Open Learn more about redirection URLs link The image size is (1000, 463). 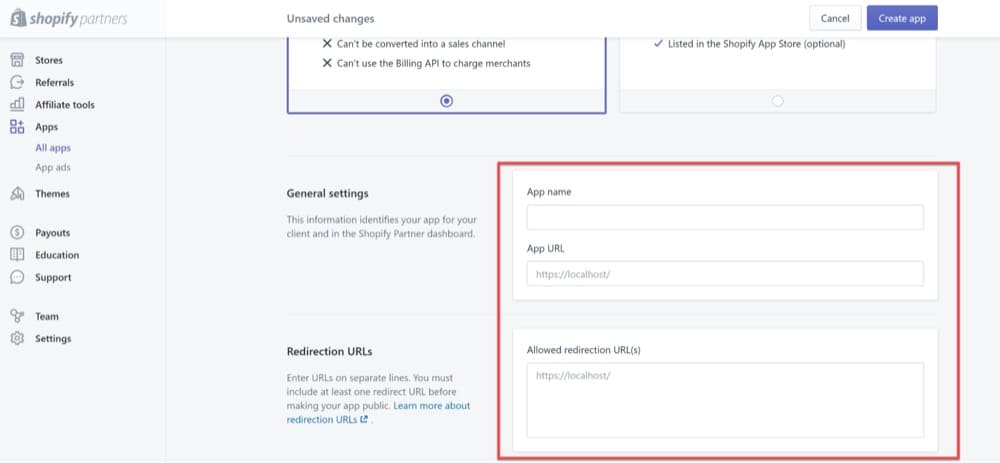(x=379, y=413)
